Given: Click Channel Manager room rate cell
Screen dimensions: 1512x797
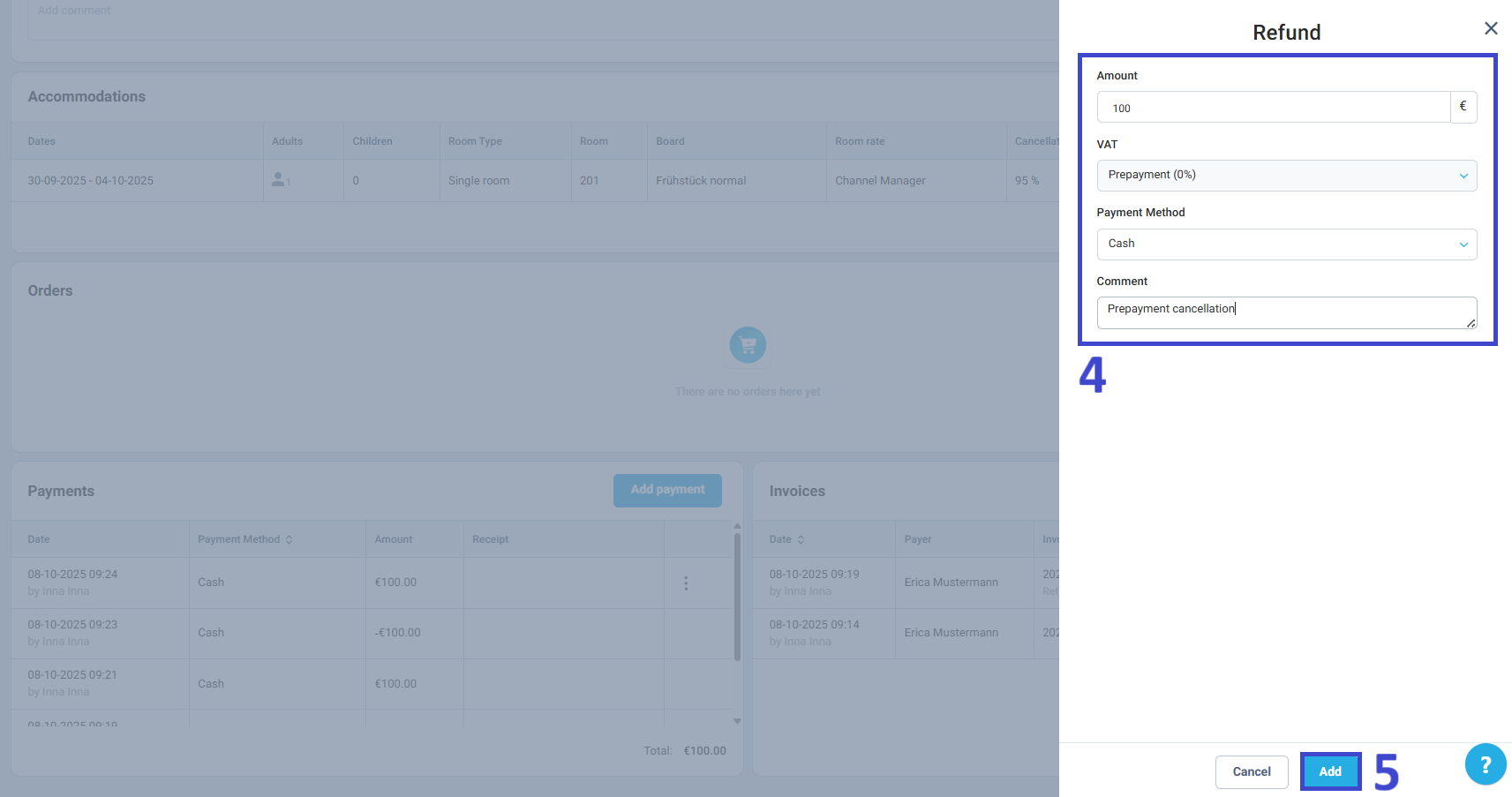Looking at the screenshot, I should click(x=880, y=181).
